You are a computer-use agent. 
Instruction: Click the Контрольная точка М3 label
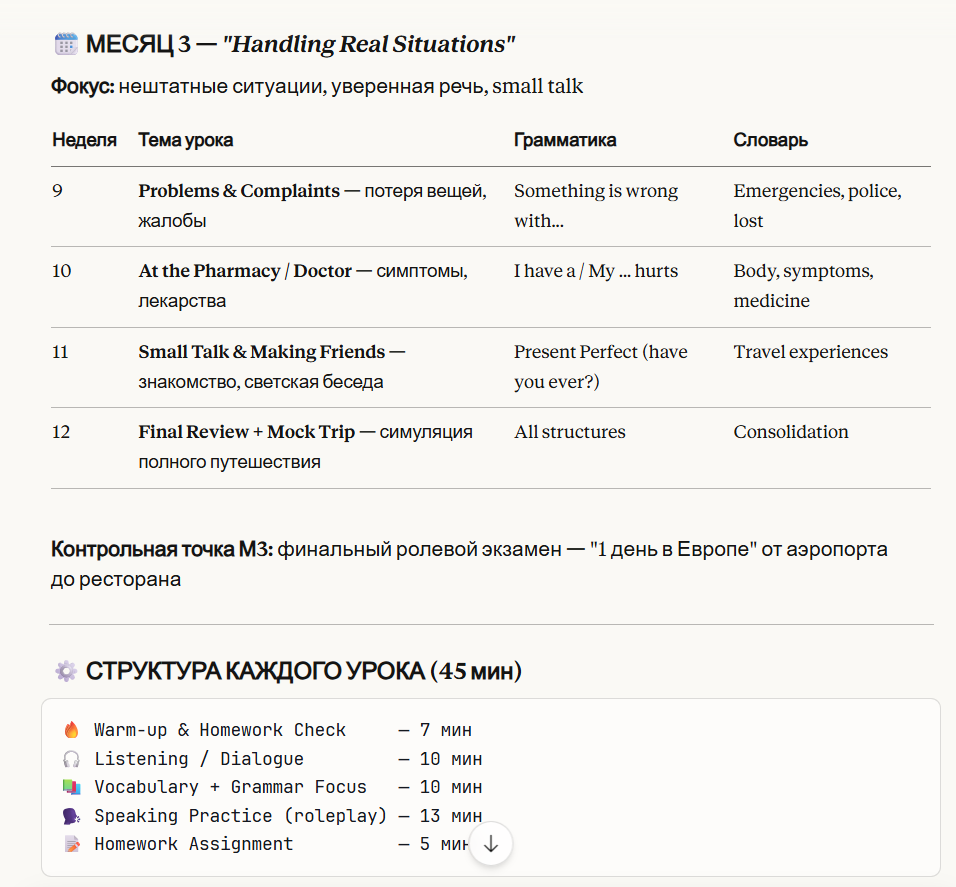click(161, 549)
